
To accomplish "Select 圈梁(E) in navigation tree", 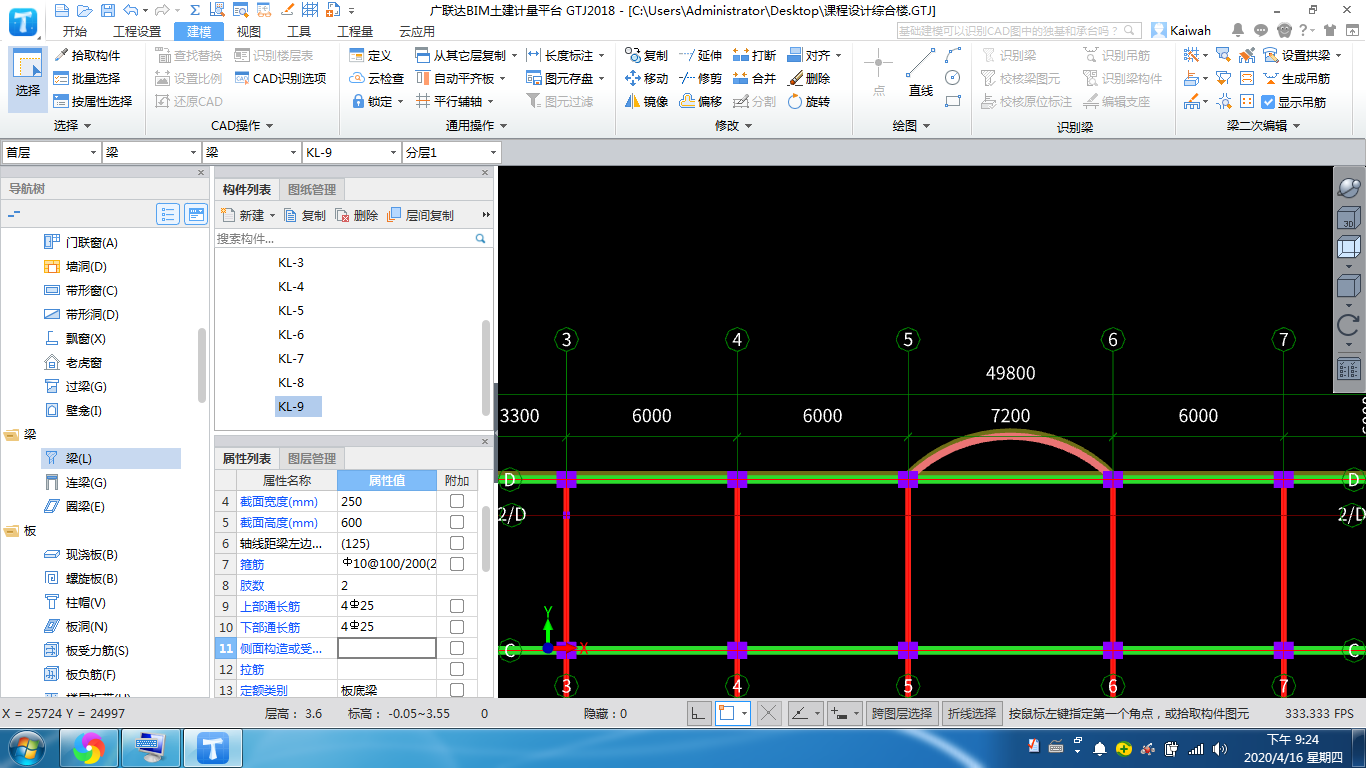I will [x=76, y=506].
